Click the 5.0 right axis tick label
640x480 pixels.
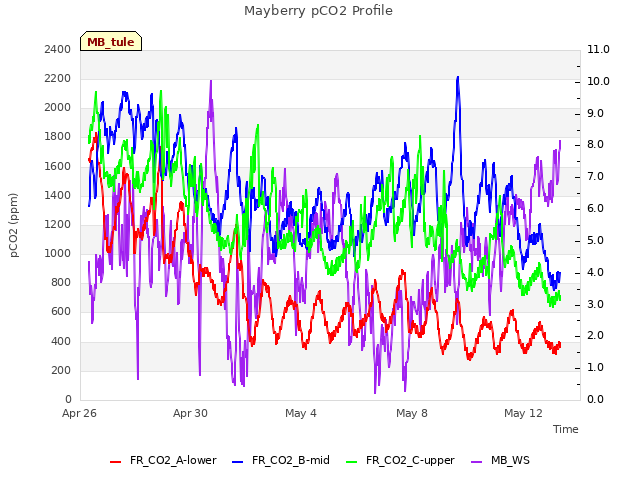596,240
